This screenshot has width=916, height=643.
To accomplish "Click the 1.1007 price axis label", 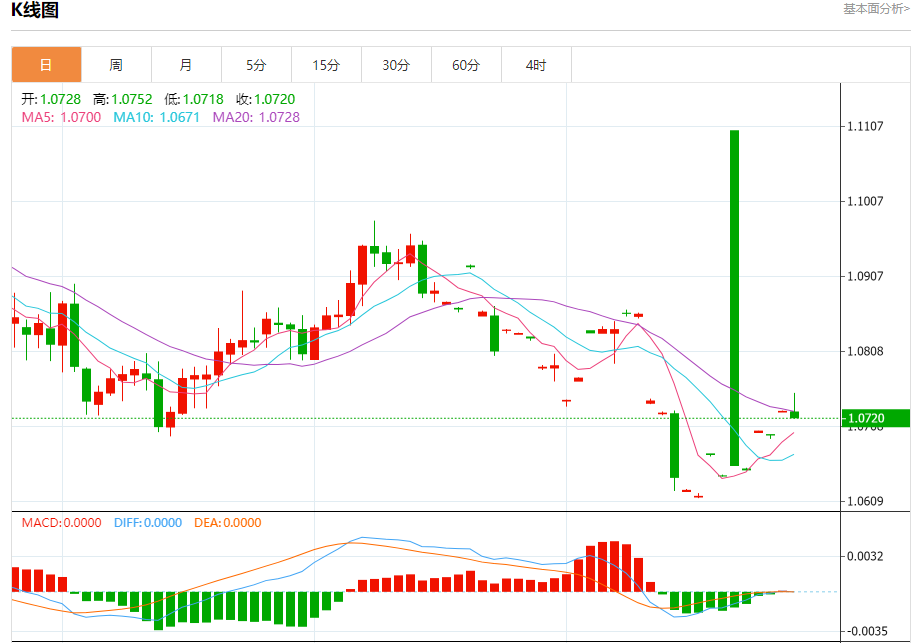I will (x=865, y=201).
